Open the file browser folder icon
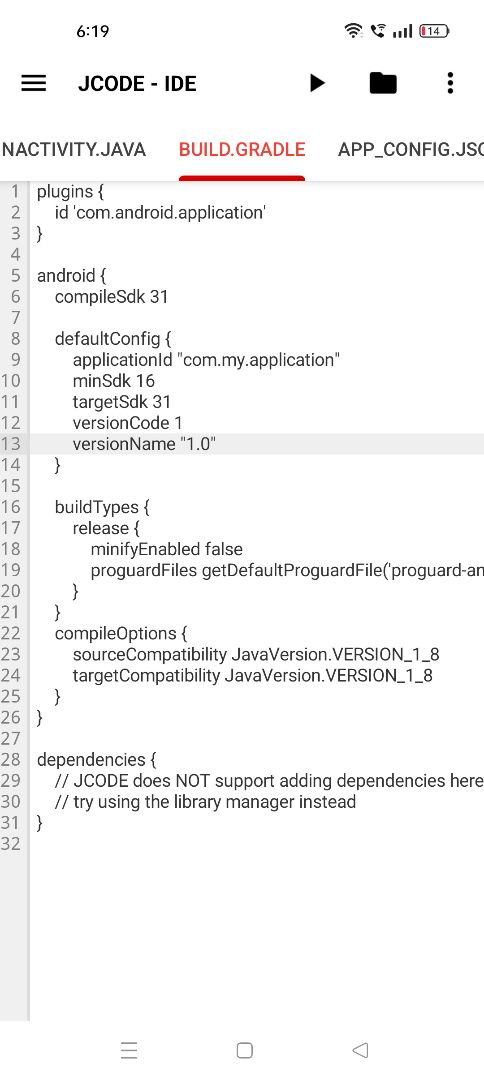 383,83
